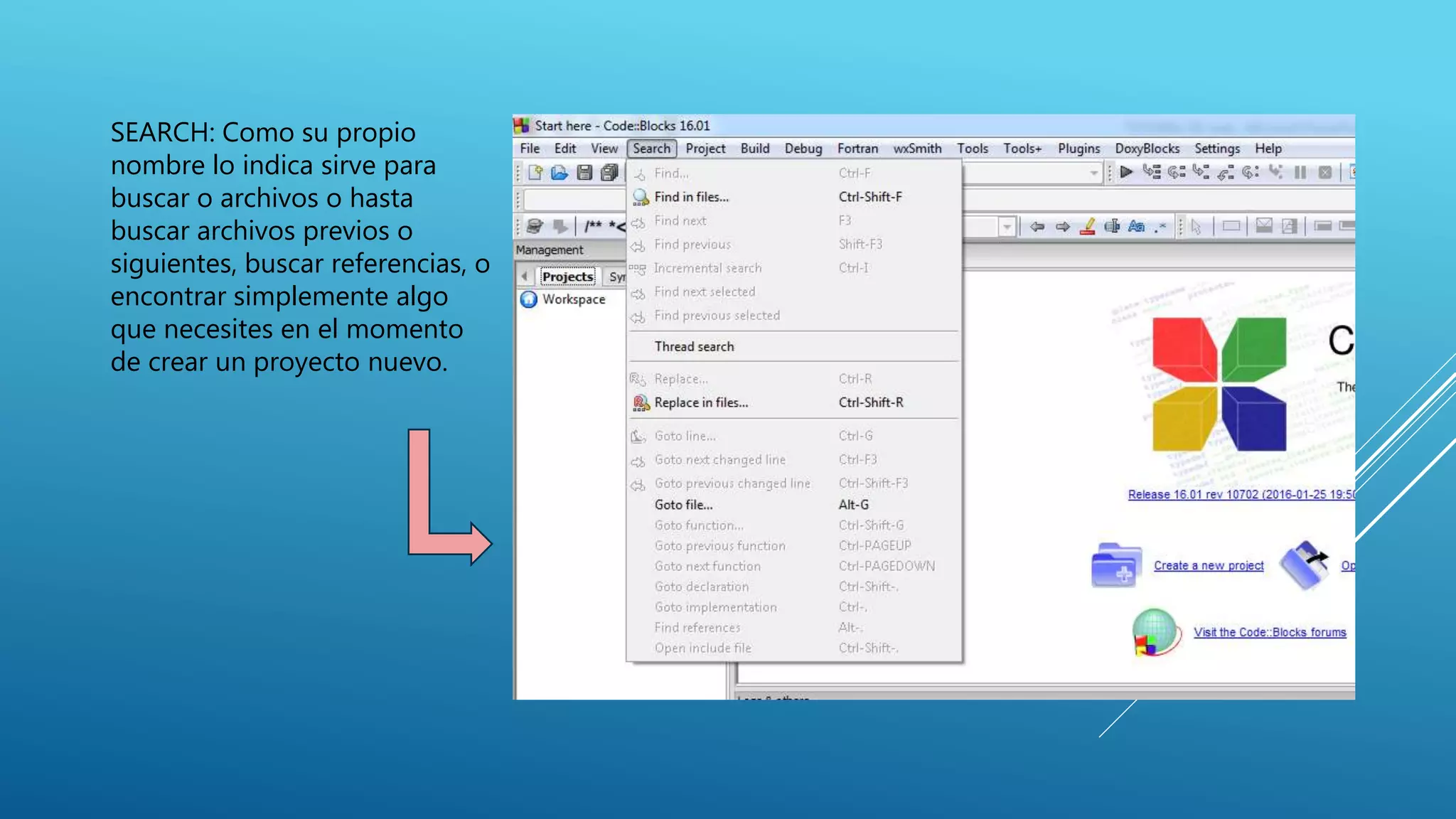Start debugging with the Debug/Continue arrow

point(1126,172)
